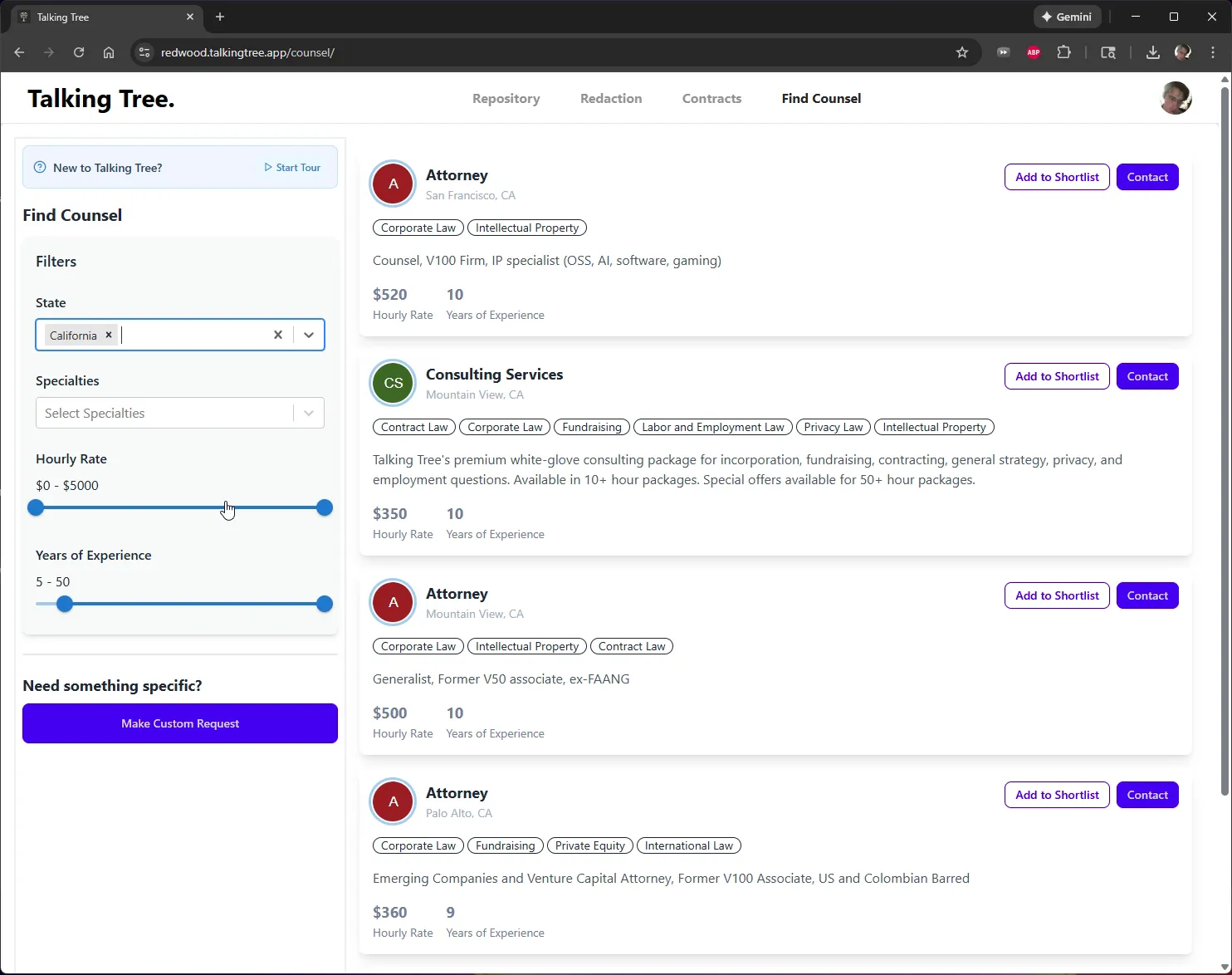Image resolution: width=1232 pixels, height=975 pixels.
Task: Click the International Law tag
Action: pyautogui.click(x=689, y=845)
